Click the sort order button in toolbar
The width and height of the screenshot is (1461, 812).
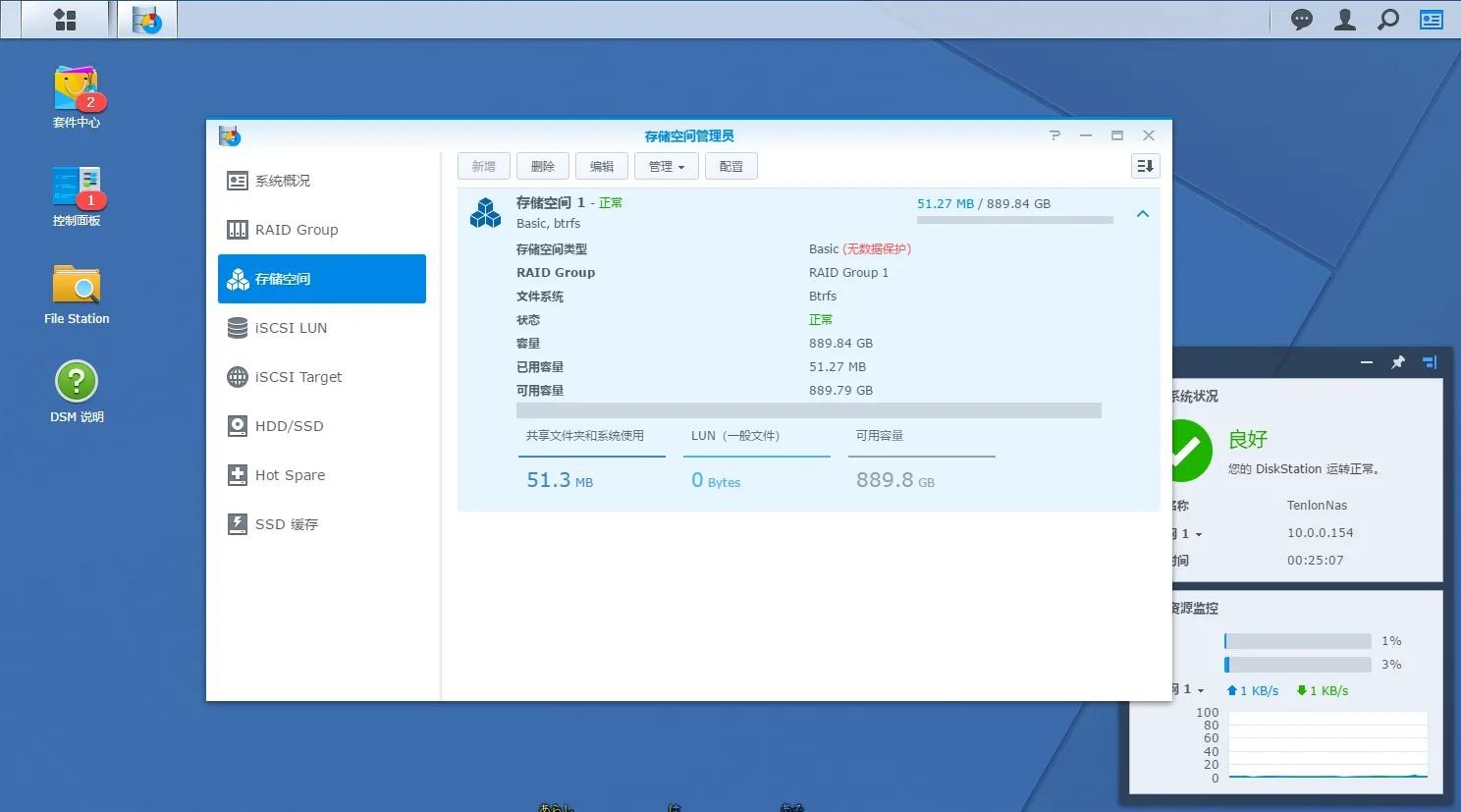(1145, 167)
